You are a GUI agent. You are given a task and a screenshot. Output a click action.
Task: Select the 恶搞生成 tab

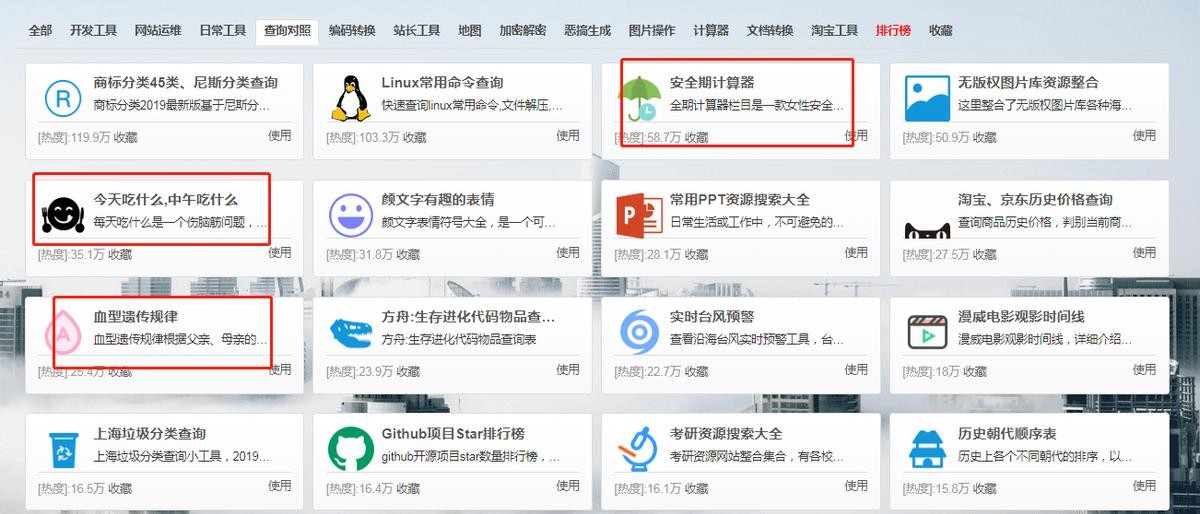tap(587, 30)
